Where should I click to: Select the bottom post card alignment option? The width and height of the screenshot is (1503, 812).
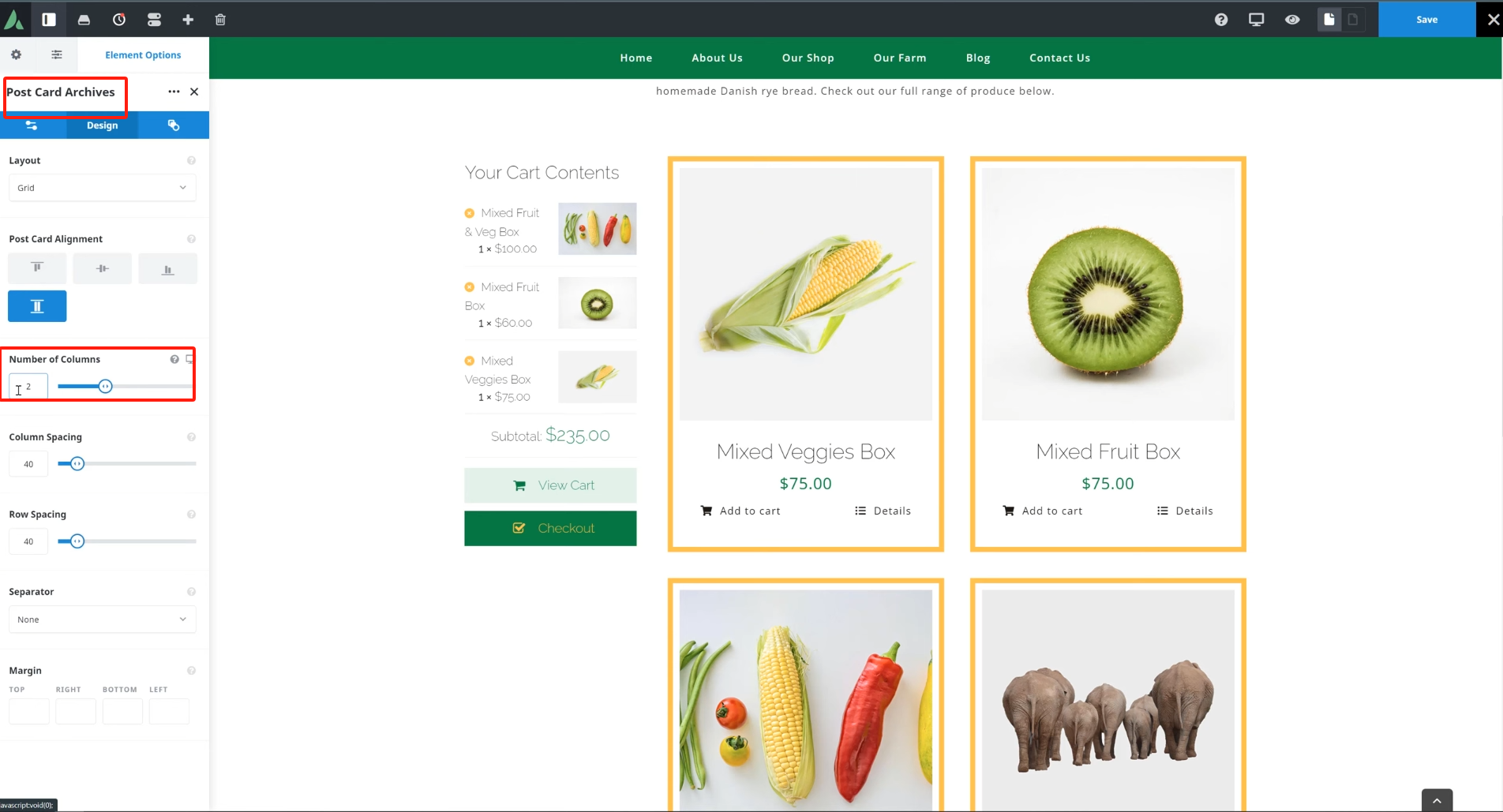[167, 268]
